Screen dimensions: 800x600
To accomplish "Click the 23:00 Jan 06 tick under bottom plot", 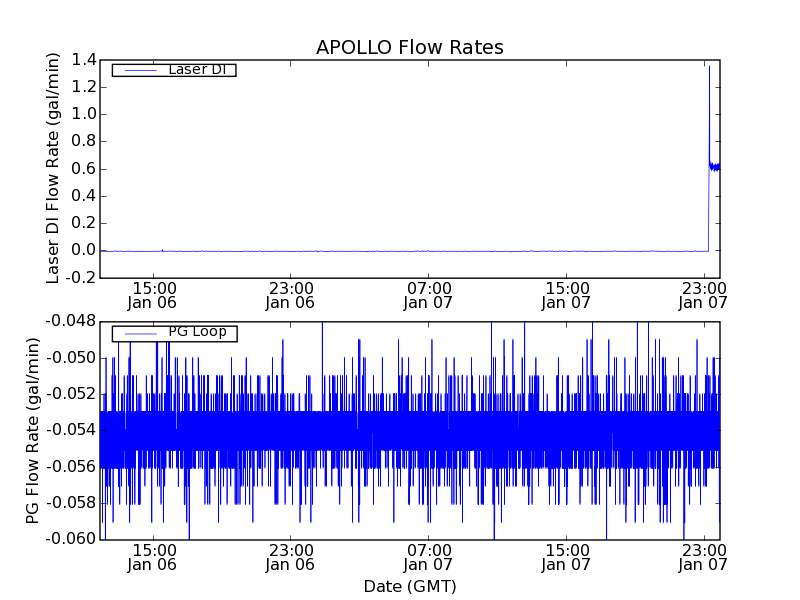I will [x=290, y=557].
